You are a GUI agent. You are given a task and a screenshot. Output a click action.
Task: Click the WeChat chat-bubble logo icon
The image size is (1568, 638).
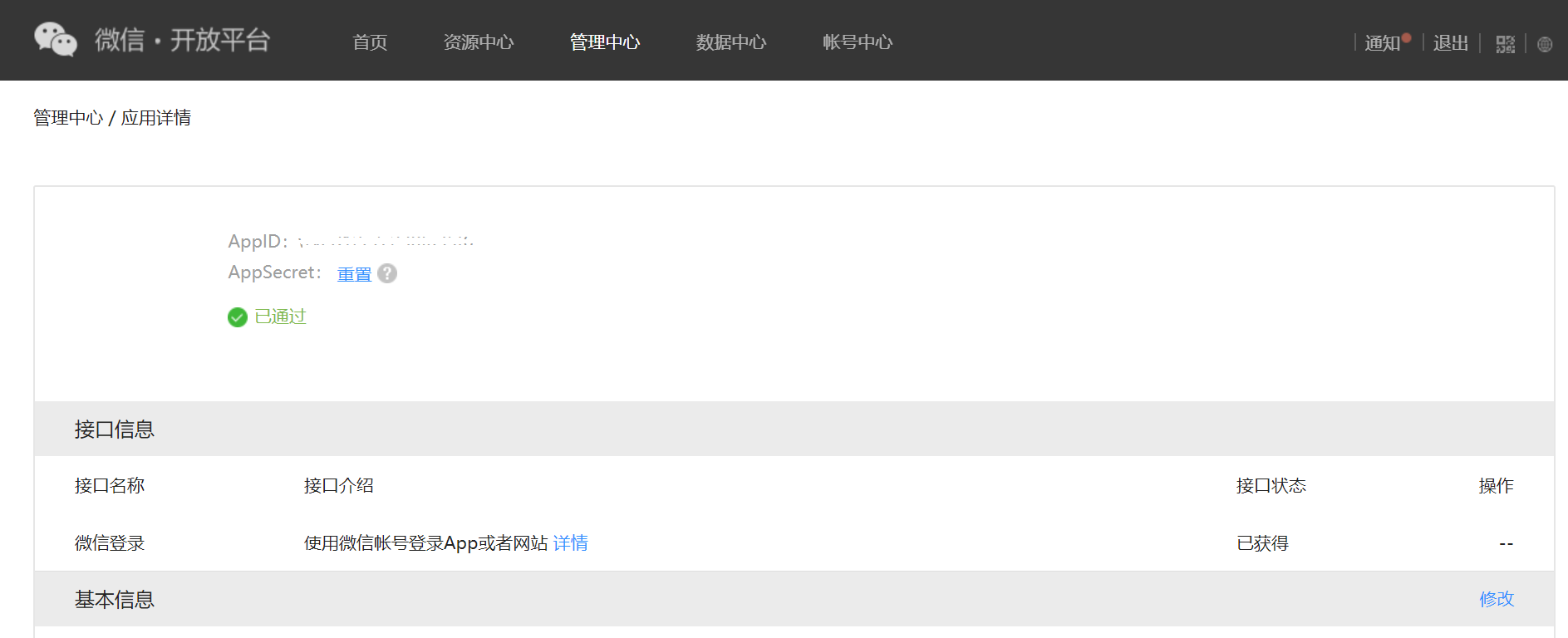click(x=55, y=40)
